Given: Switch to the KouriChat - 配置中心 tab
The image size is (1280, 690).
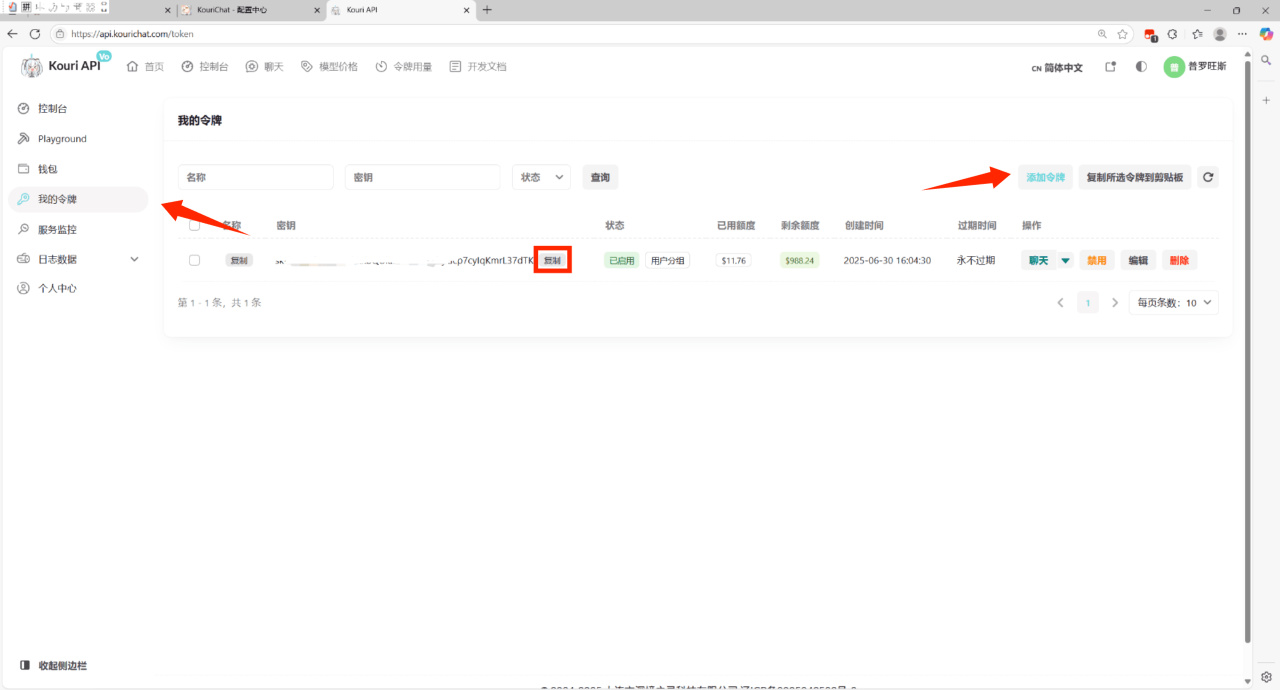Looking at the screenshot, I should 251,10.
